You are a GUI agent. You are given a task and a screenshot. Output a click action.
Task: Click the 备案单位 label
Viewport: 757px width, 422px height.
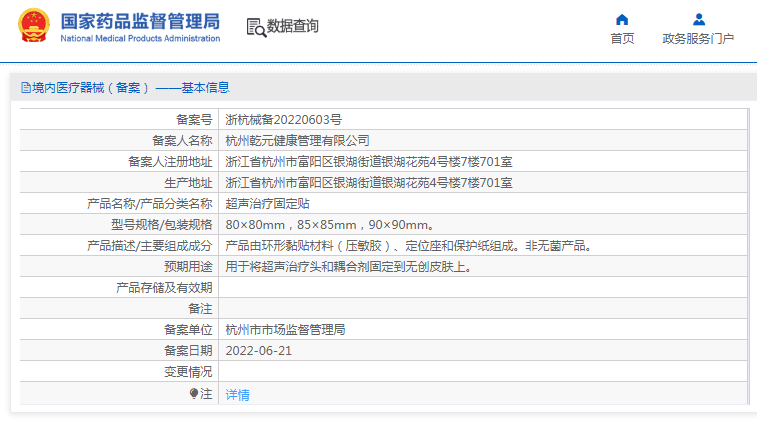pos(188,330)
